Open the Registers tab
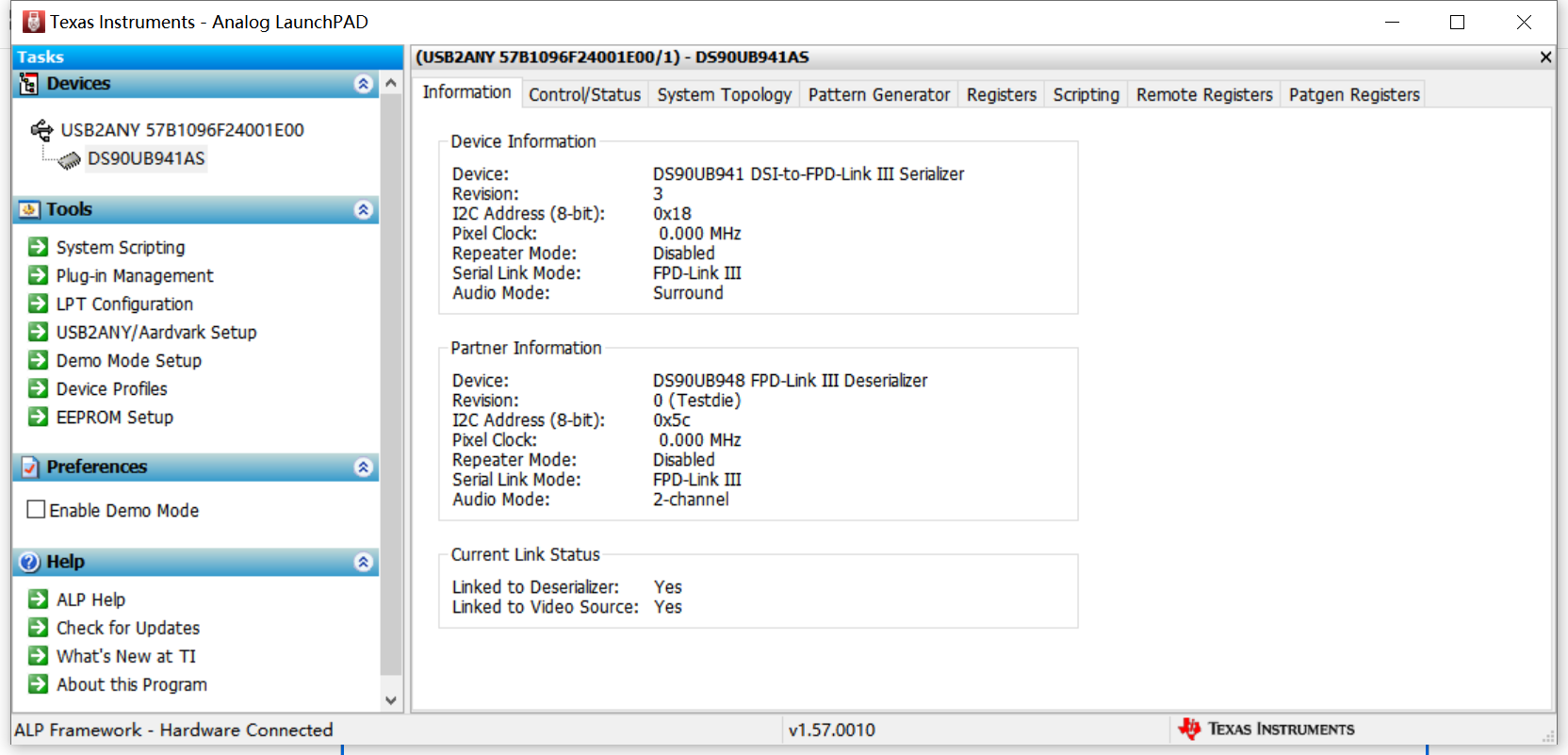The width and height of the screenshot is (1568, 755). pyautogui.click(x=1002, y=94)
